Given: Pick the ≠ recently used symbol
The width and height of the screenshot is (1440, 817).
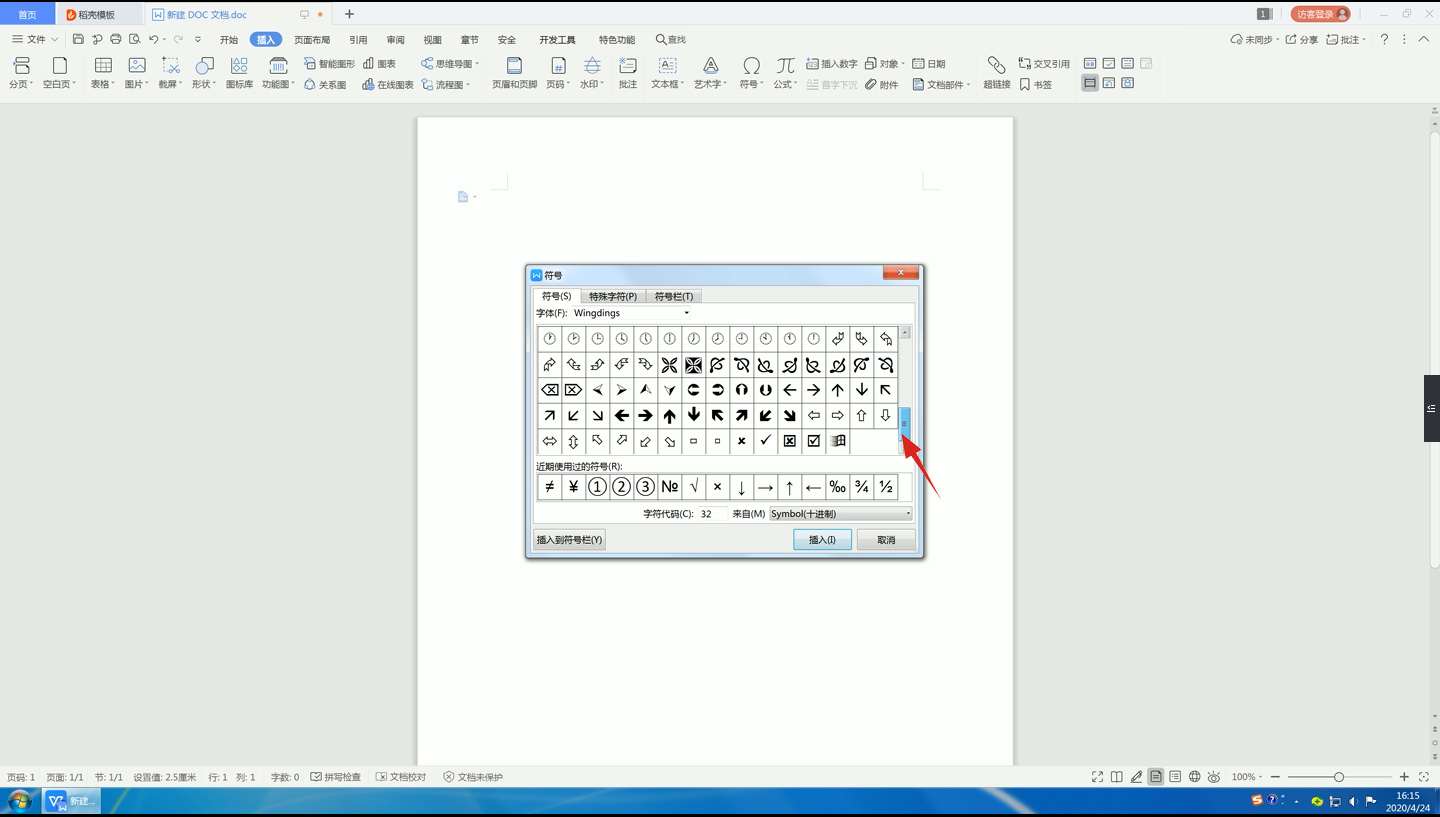Looking at the screenshot, I should [549, 487].
